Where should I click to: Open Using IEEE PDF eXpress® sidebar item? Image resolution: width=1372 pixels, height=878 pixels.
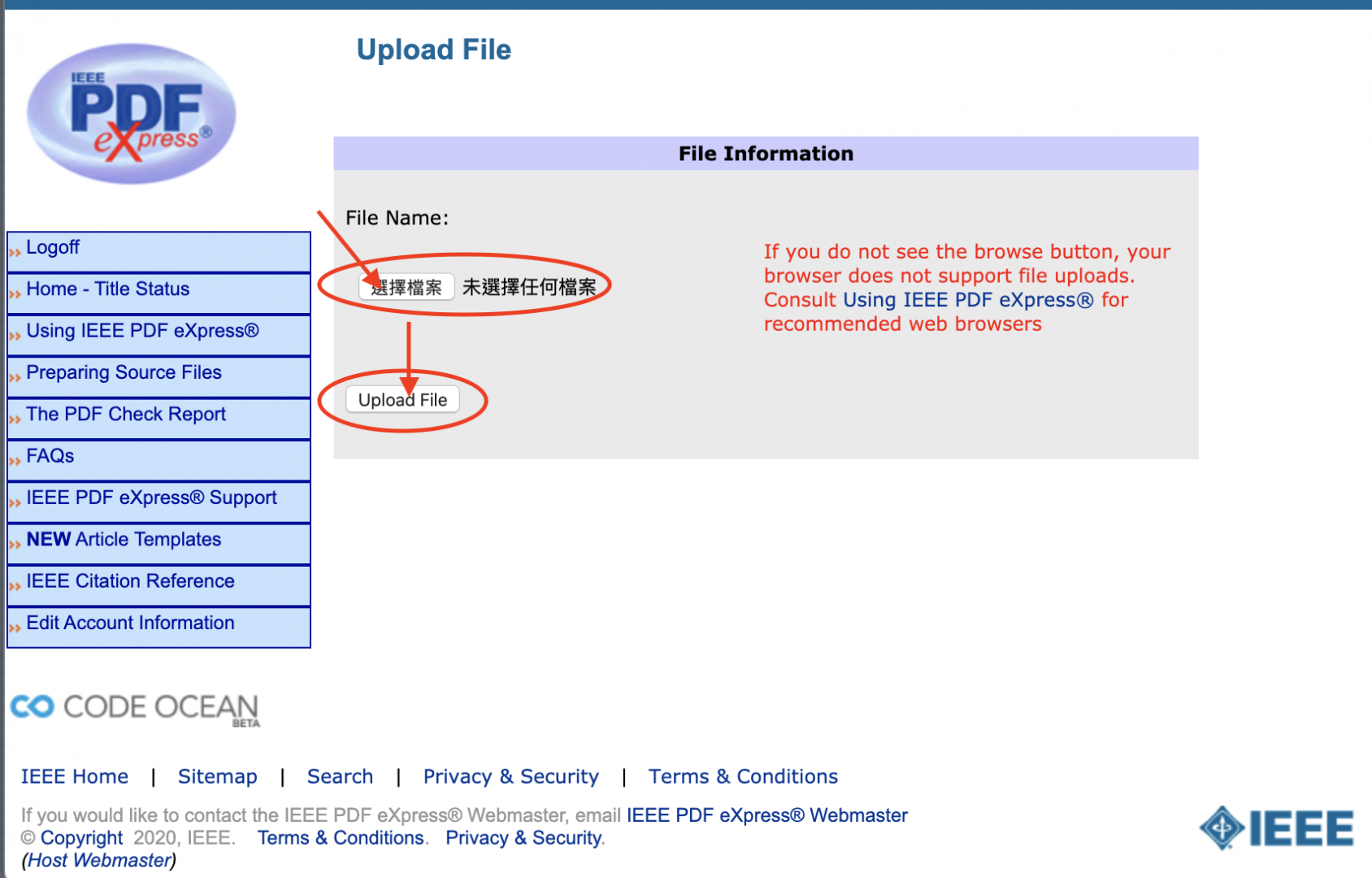(158, 336)
